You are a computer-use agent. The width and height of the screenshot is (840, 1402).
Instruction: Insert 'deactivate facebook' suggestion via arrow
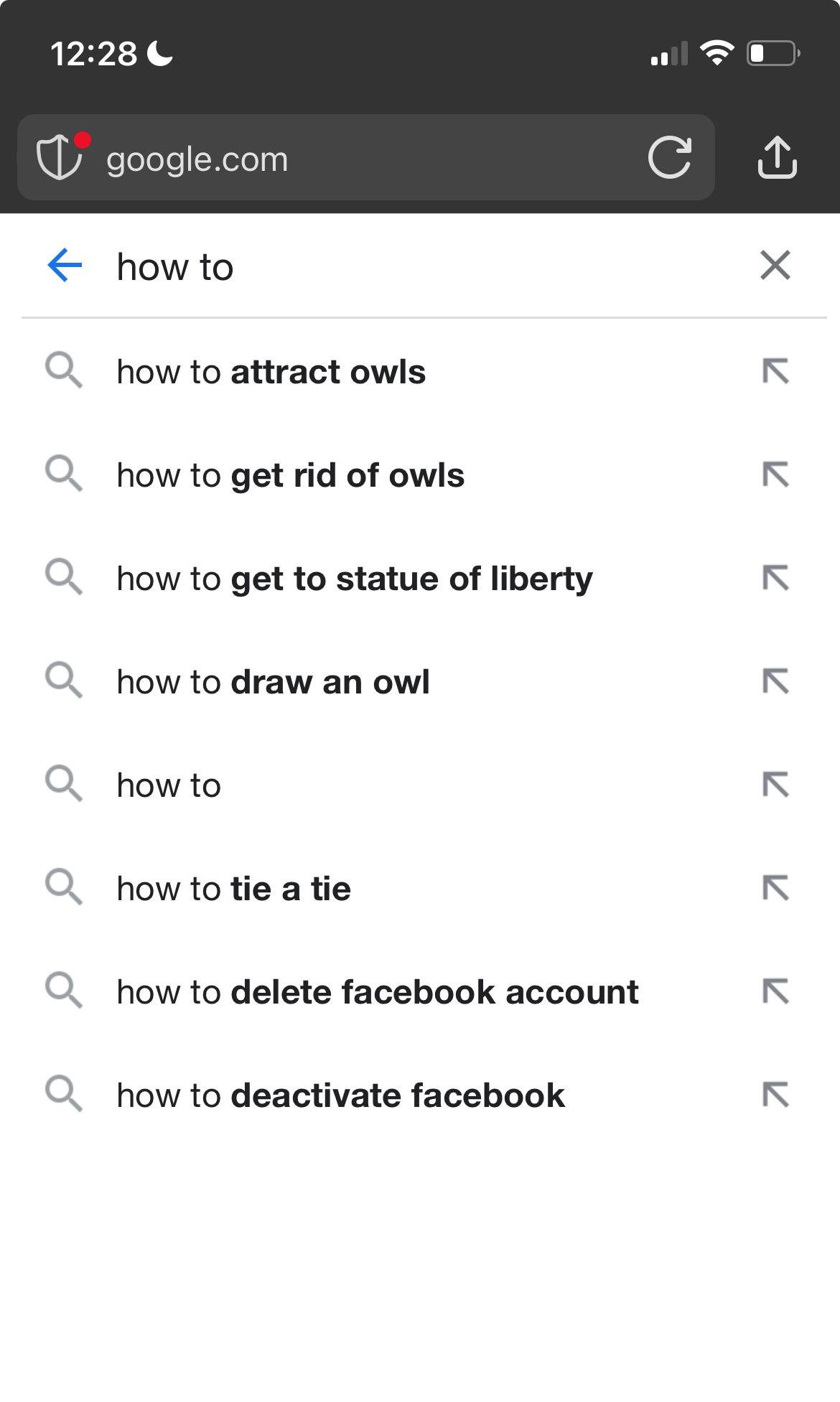pos(775,1095)
